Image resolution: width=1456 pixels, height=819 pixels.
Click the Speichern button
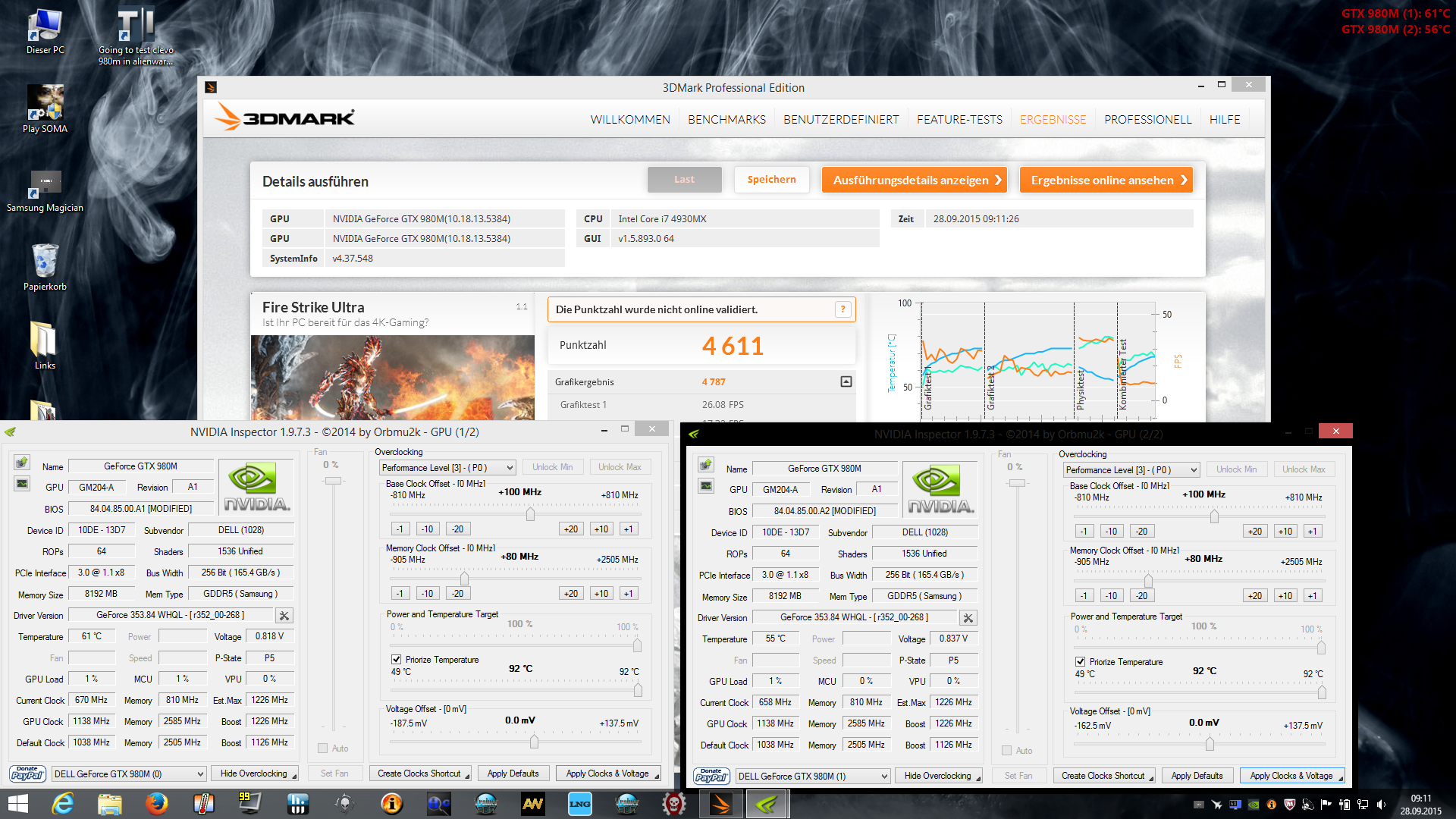(x=772, y=180)
